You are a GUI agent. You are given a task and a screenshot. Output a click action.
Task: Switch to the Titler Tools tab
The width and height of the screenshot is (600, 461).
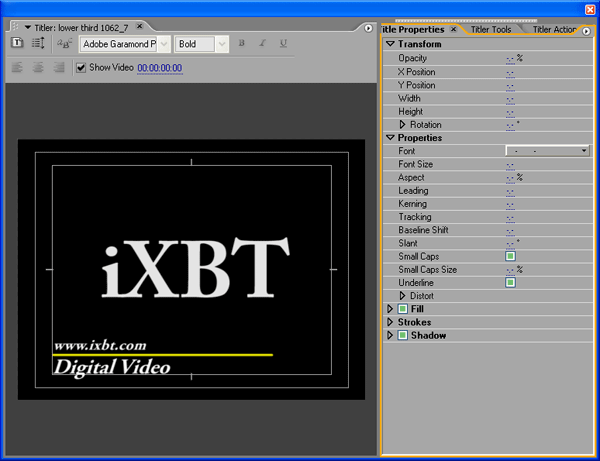[491, 29]
